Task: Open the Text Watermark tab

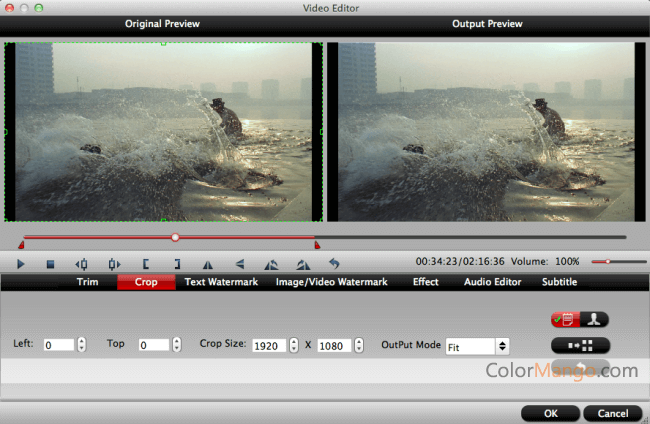Action: click(221, 282)
